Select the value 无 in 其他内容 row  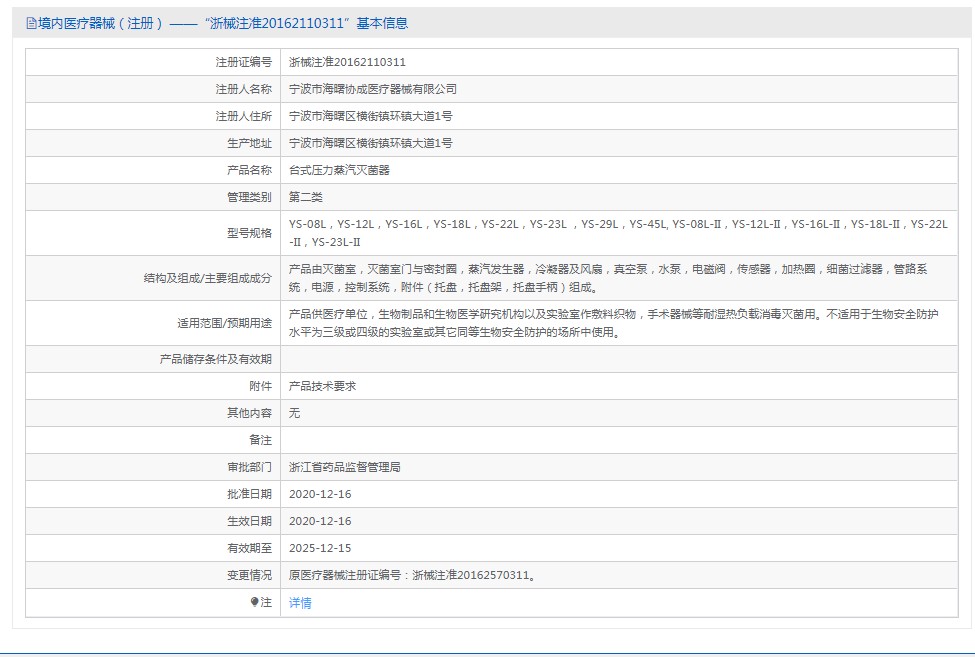294,413
